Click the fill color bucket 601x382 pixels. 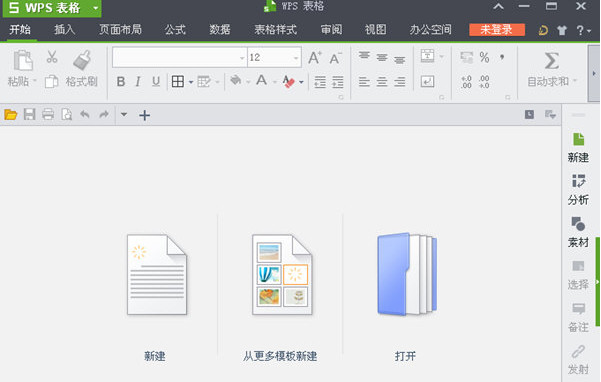[235, 80]
